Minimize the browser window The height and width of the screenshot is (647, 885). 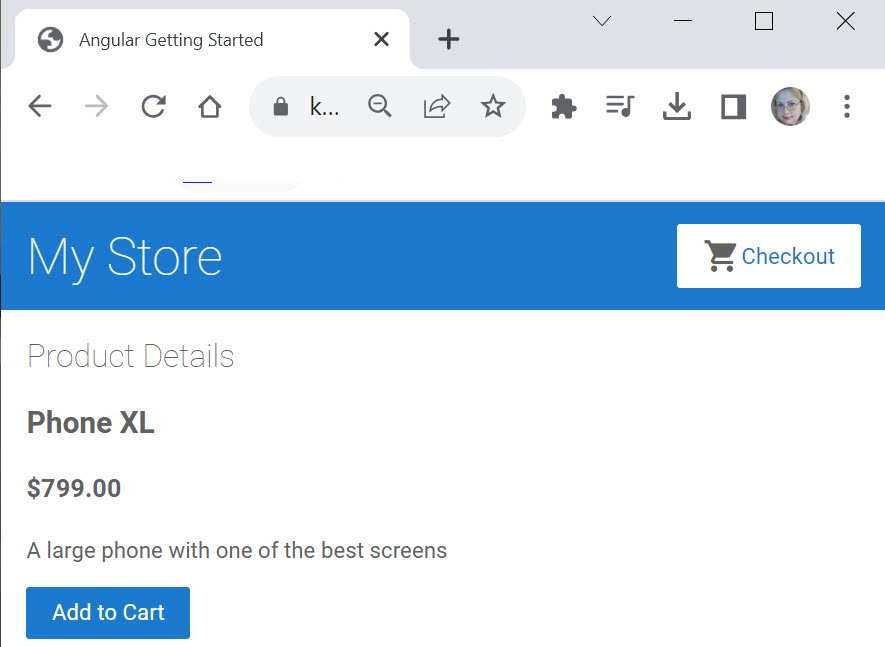pos(683,21)
